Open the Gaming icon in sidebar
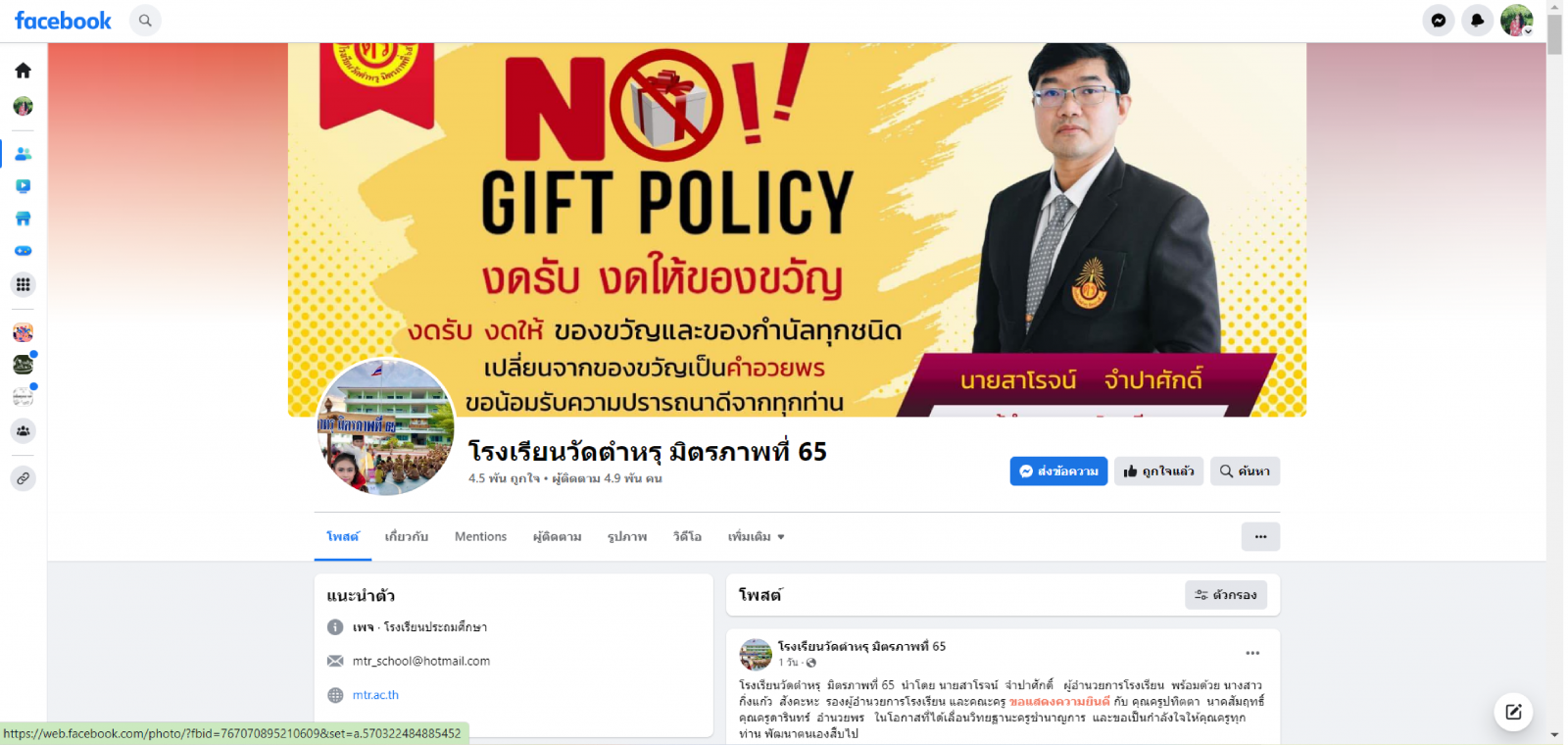This screenshot has width=1568, height=745. coord(24,251)
